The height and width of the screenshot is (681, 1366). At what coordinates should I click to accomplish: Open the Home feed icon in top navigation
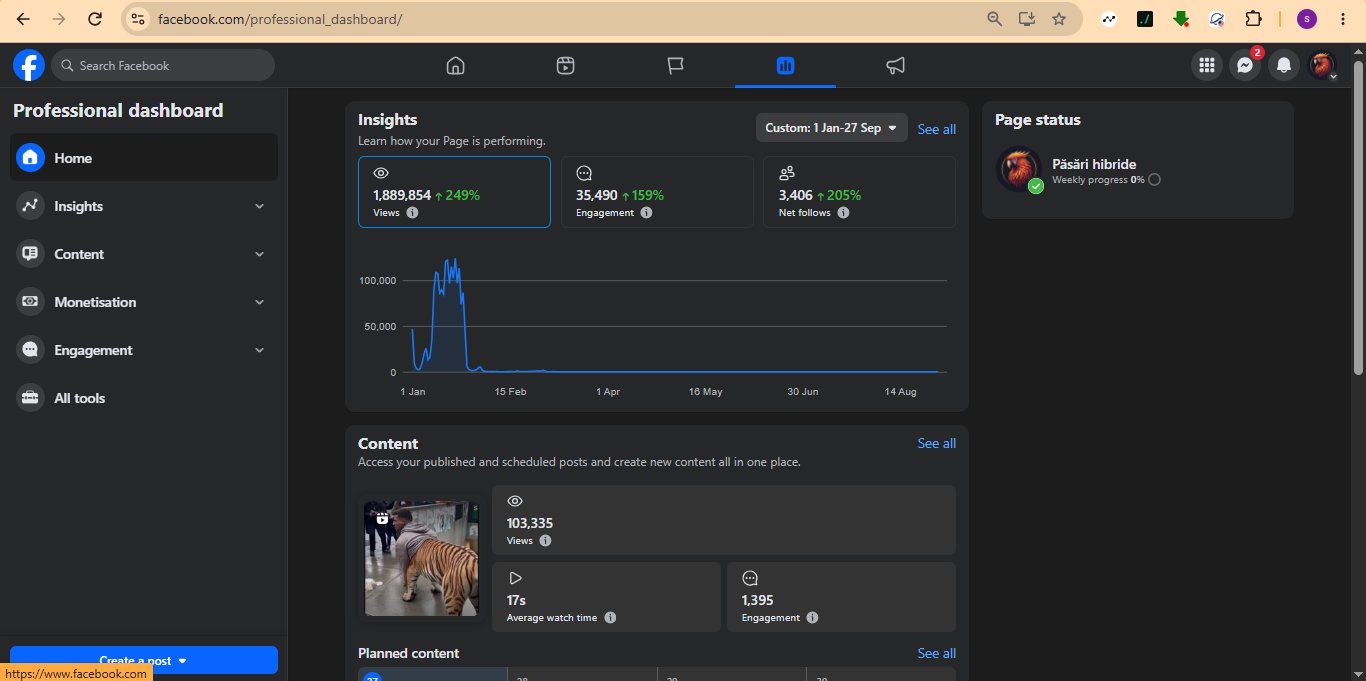(455, 66)
